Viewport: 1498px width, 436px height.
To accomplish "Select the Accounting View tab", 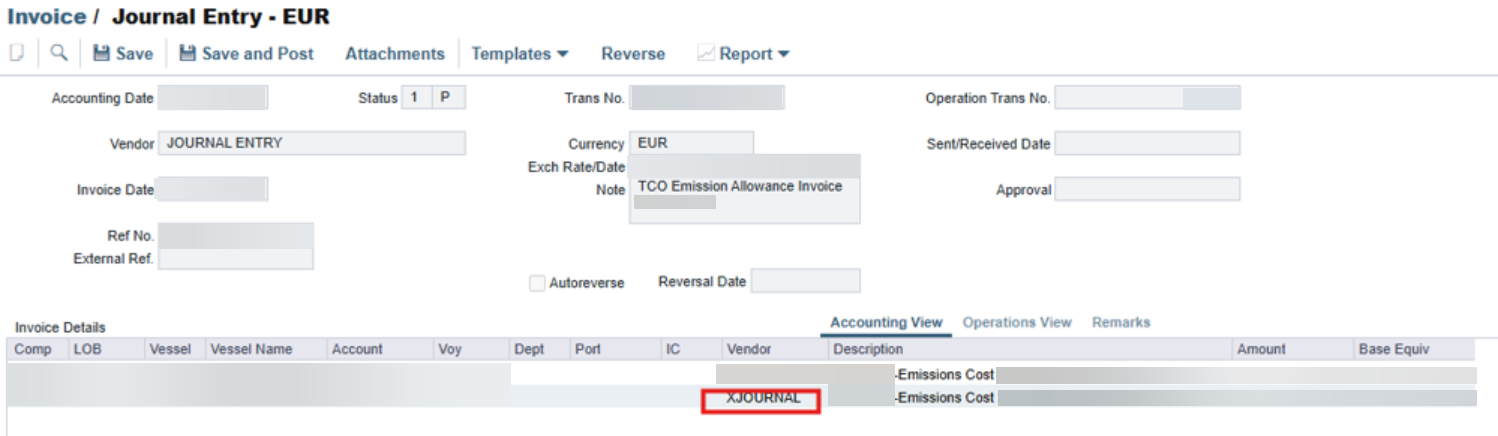I will click(886, 322).
